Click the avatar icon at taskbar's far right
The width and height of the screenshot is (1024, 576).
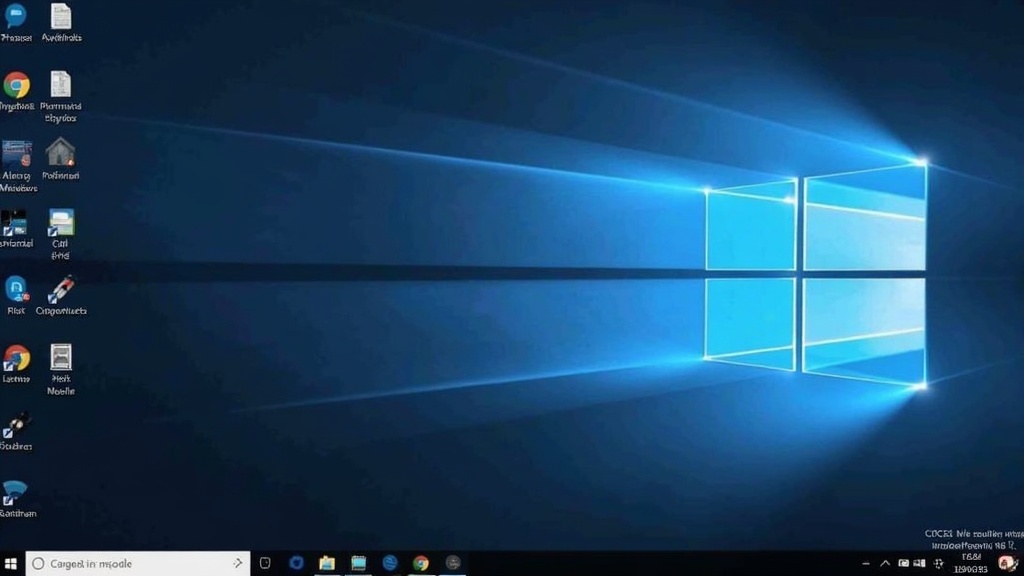(x=1008, y=563)
